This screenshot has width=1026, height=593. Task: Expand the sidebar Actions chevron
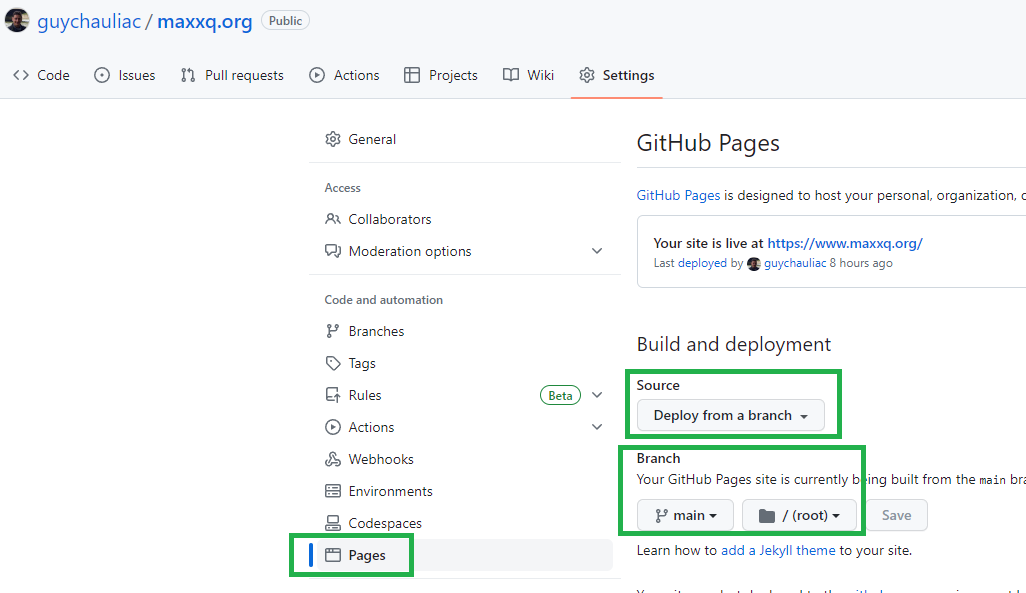[x=597, y=427]
